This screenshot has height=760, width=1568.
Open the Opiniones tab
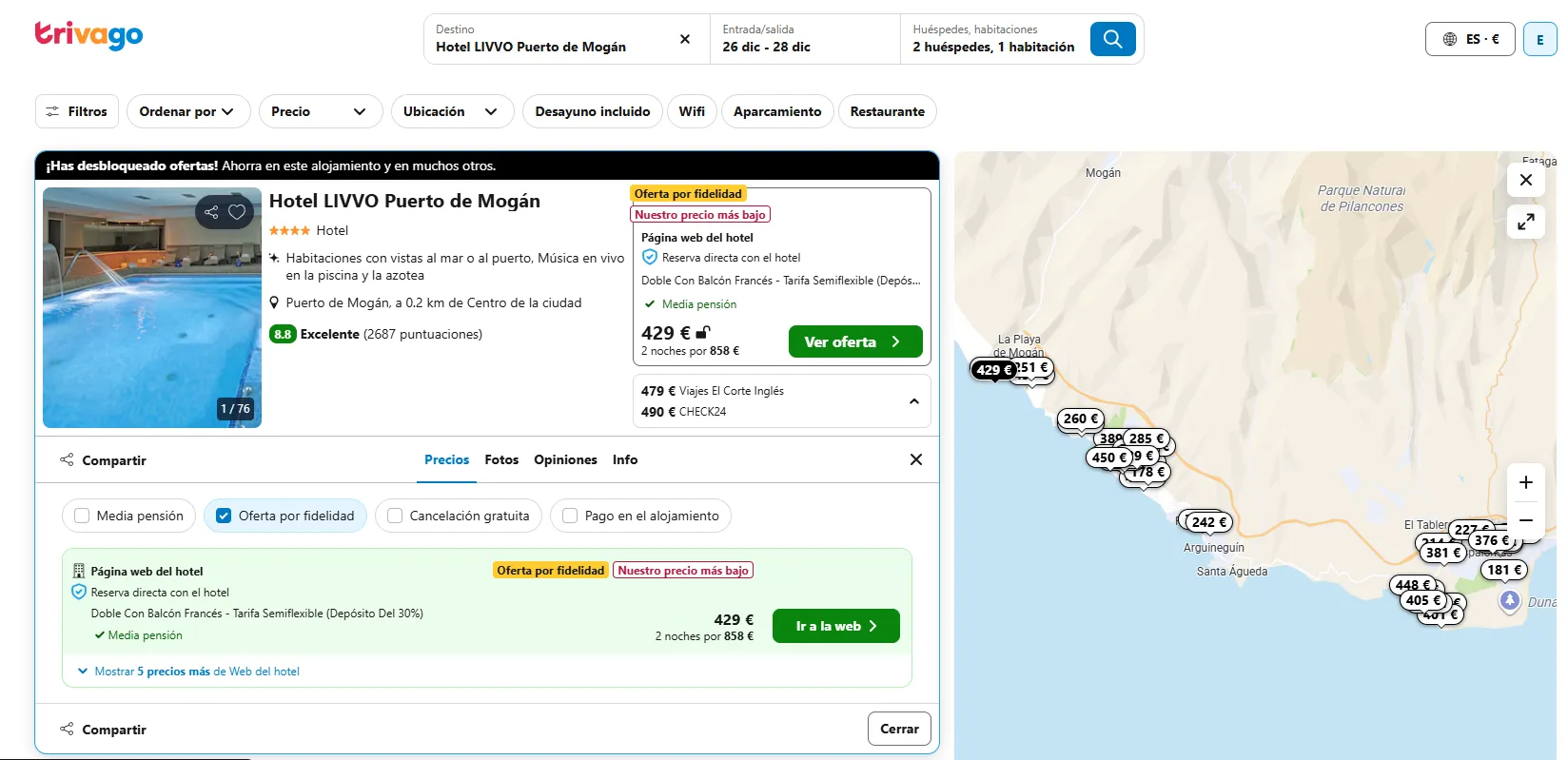coord(565,459)
